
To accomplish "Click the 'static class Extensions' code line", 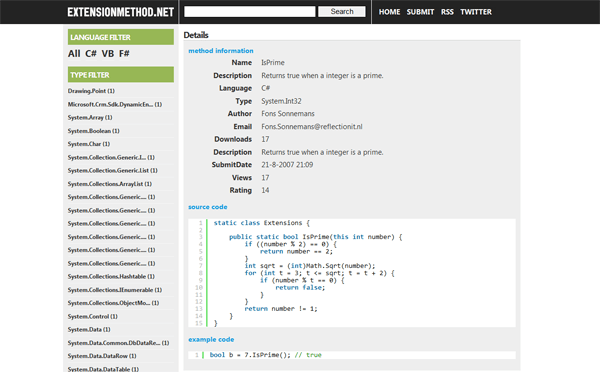I will [x=262, y=223].
